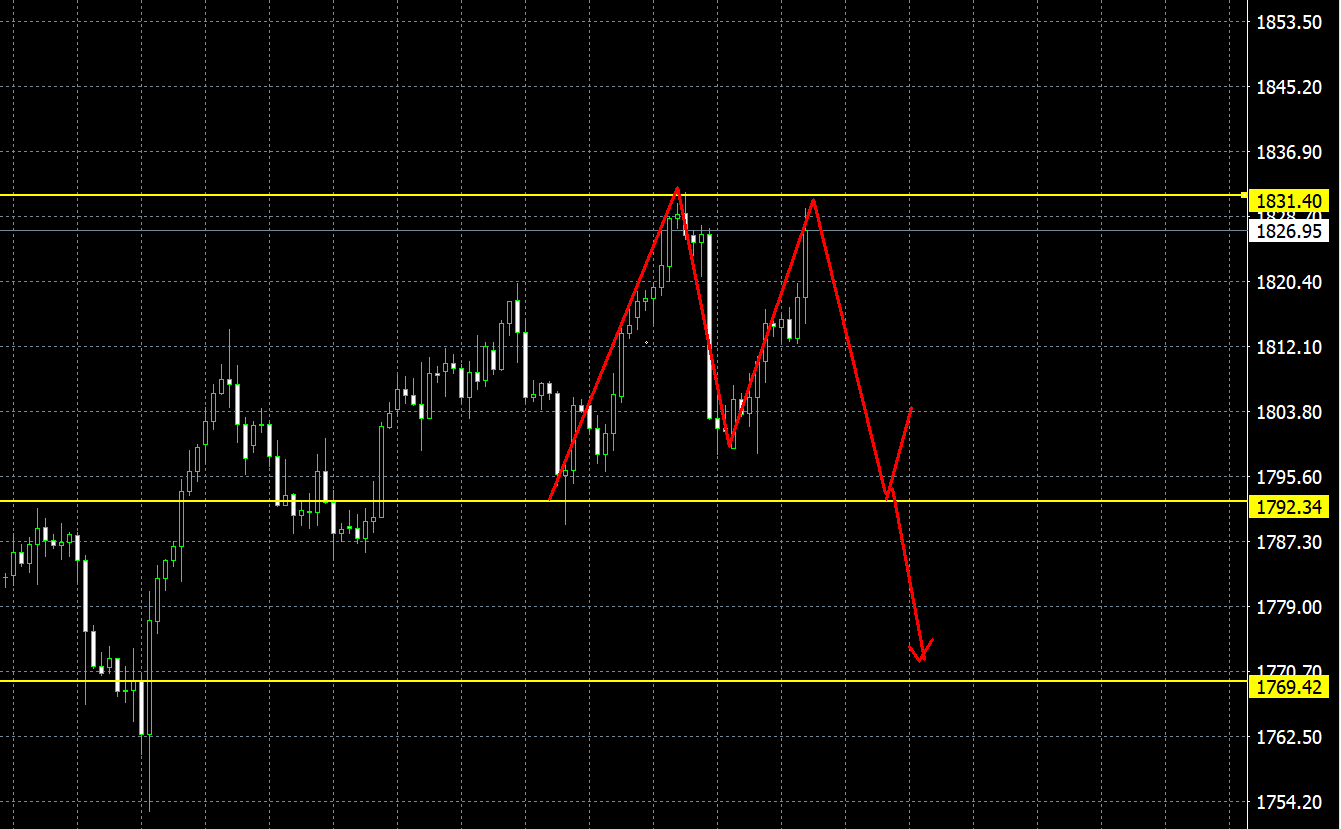The height and width of the screenshot is (829, 1341).
Task: Select the 1792.34 yellow price label
Action: pyautogui.click(x=1289, y=507)
